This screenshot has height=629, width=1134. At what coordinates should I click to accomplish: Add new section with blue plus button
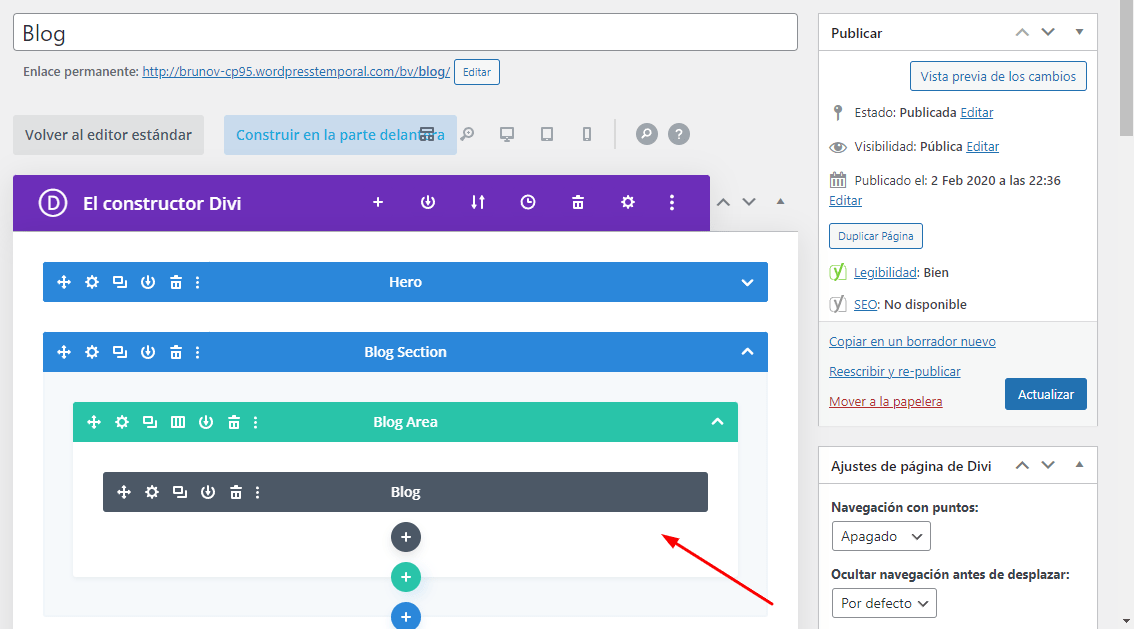pos(406,616)
